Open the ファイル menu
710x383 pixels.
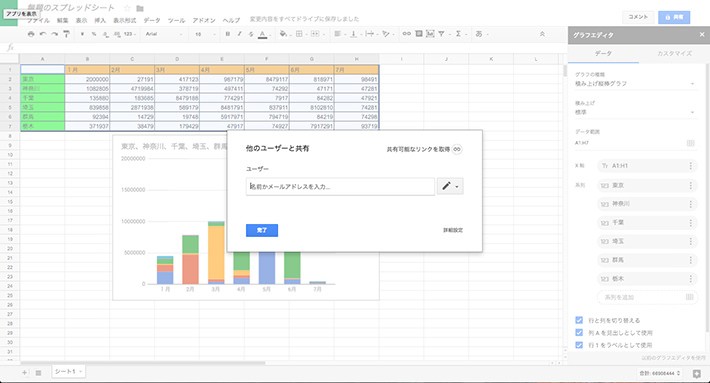(38, 20)
